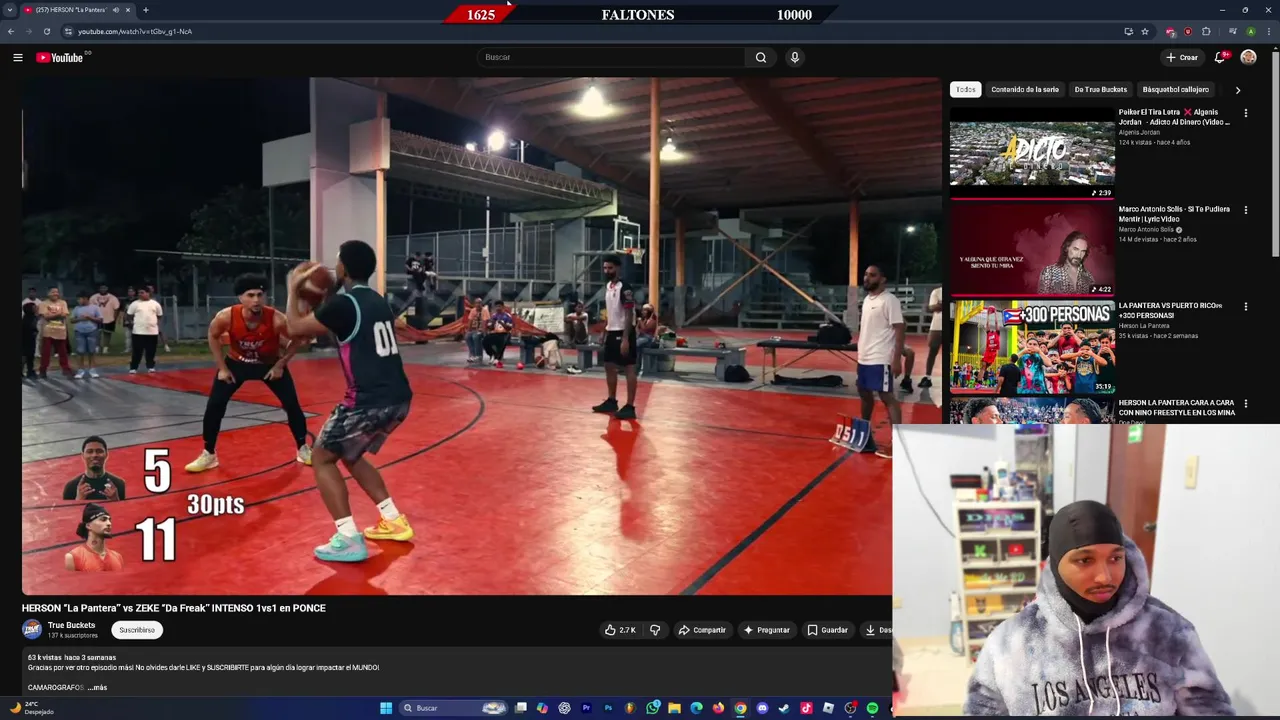Open options for the 'Adicto Al Dinero' video

click(x=1245, y=113)
